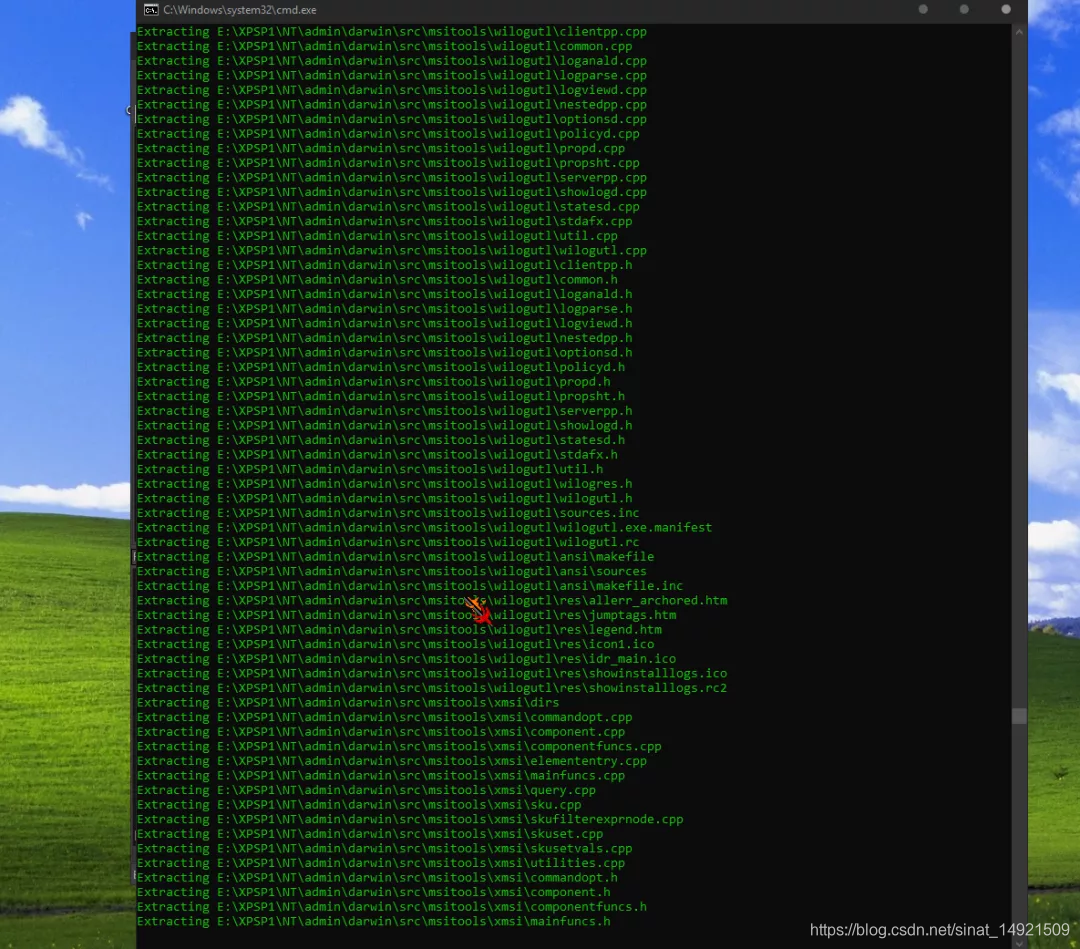Click the line ending in xmsi\skusetvals.cpp
This screenshot has height=949, width=1080.
[x=384, y=848]
